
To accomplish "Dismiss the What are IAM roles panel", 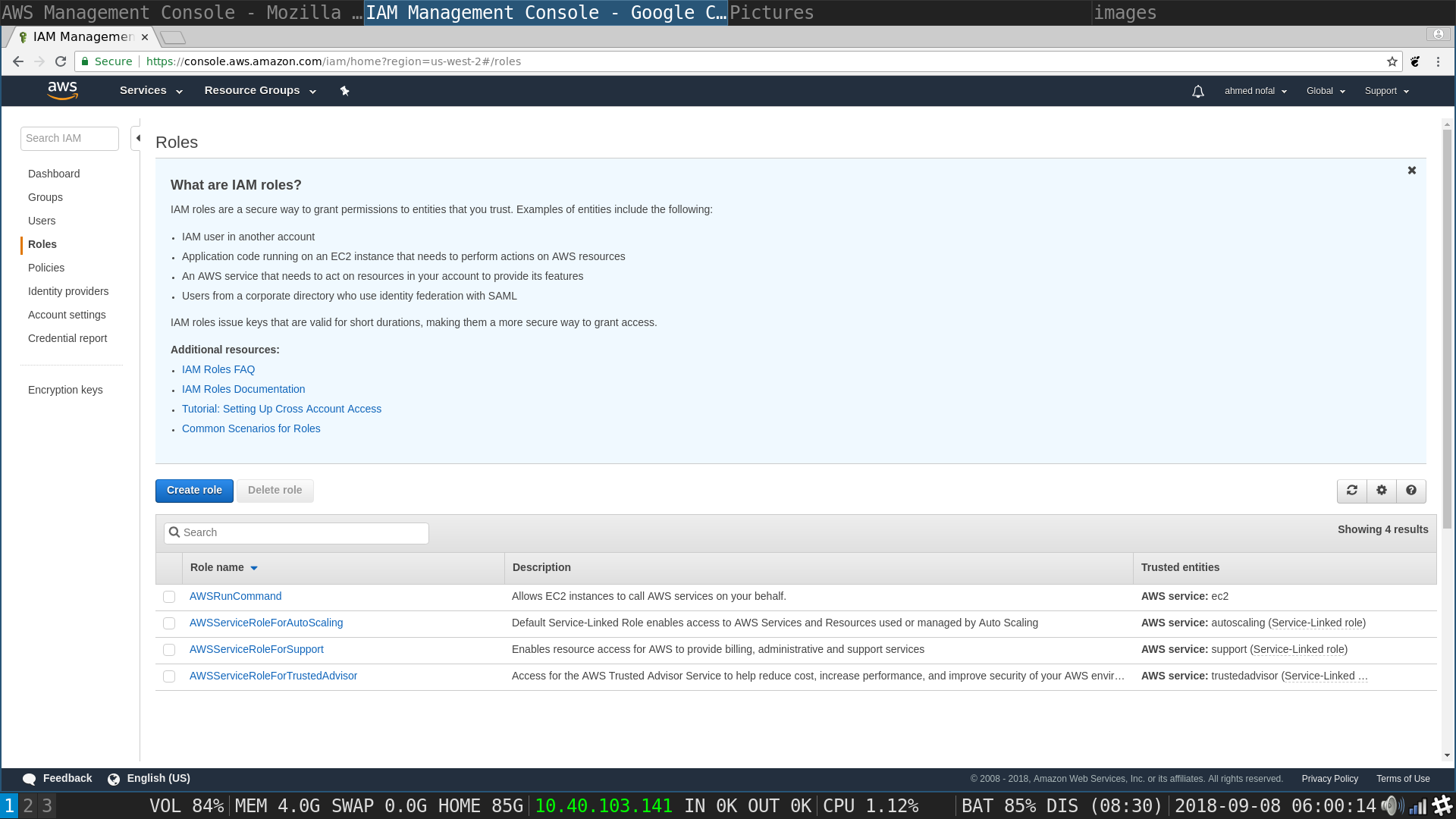I will 1411,171.
